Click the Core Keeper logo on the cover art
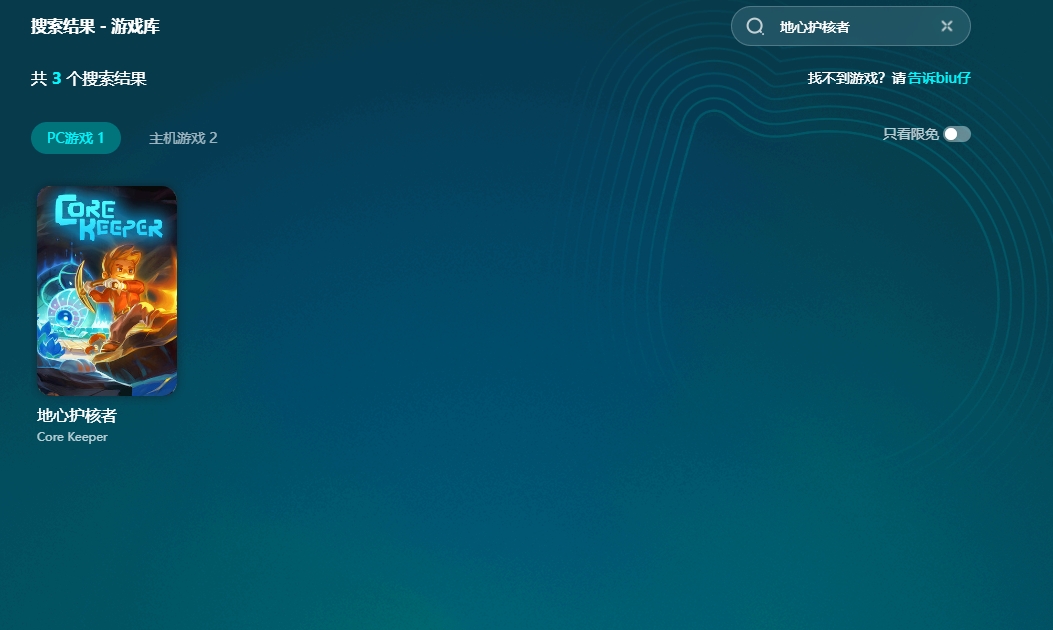 pos(105,217)
